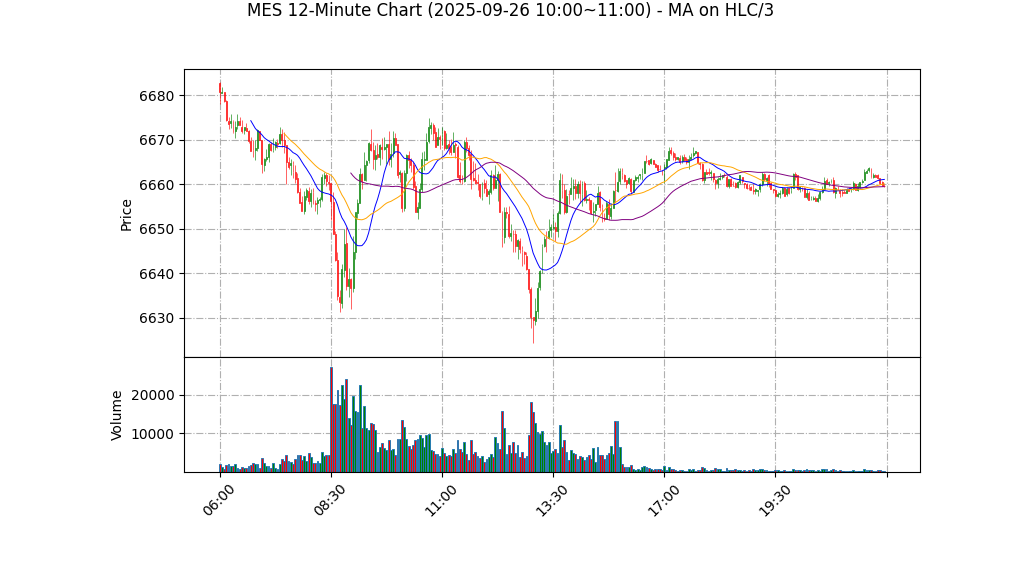Click the 6630 price axis label
This screenshot has height=575, width=1022.
click(157, 319)
